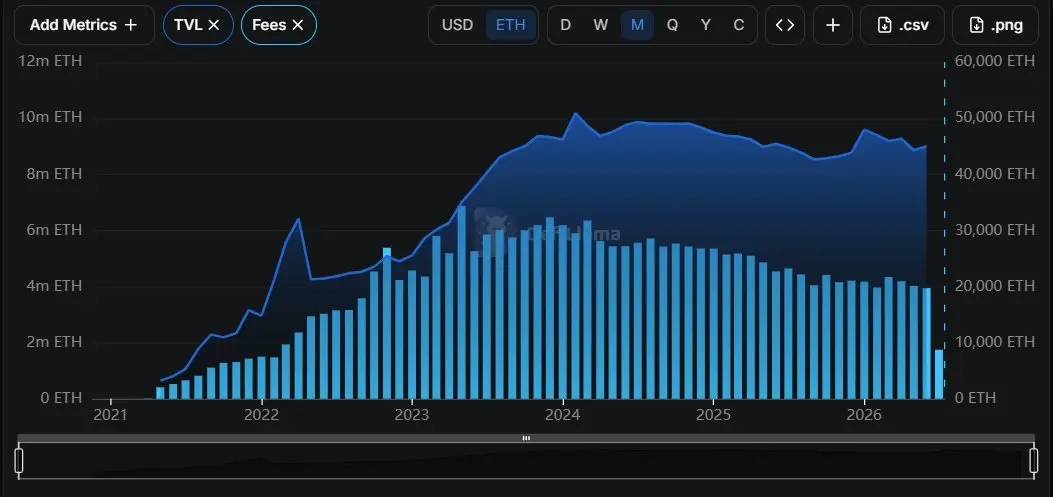Click the 2021 x-axis label
Screen dimensions: 1053x497
click(110, 414)
